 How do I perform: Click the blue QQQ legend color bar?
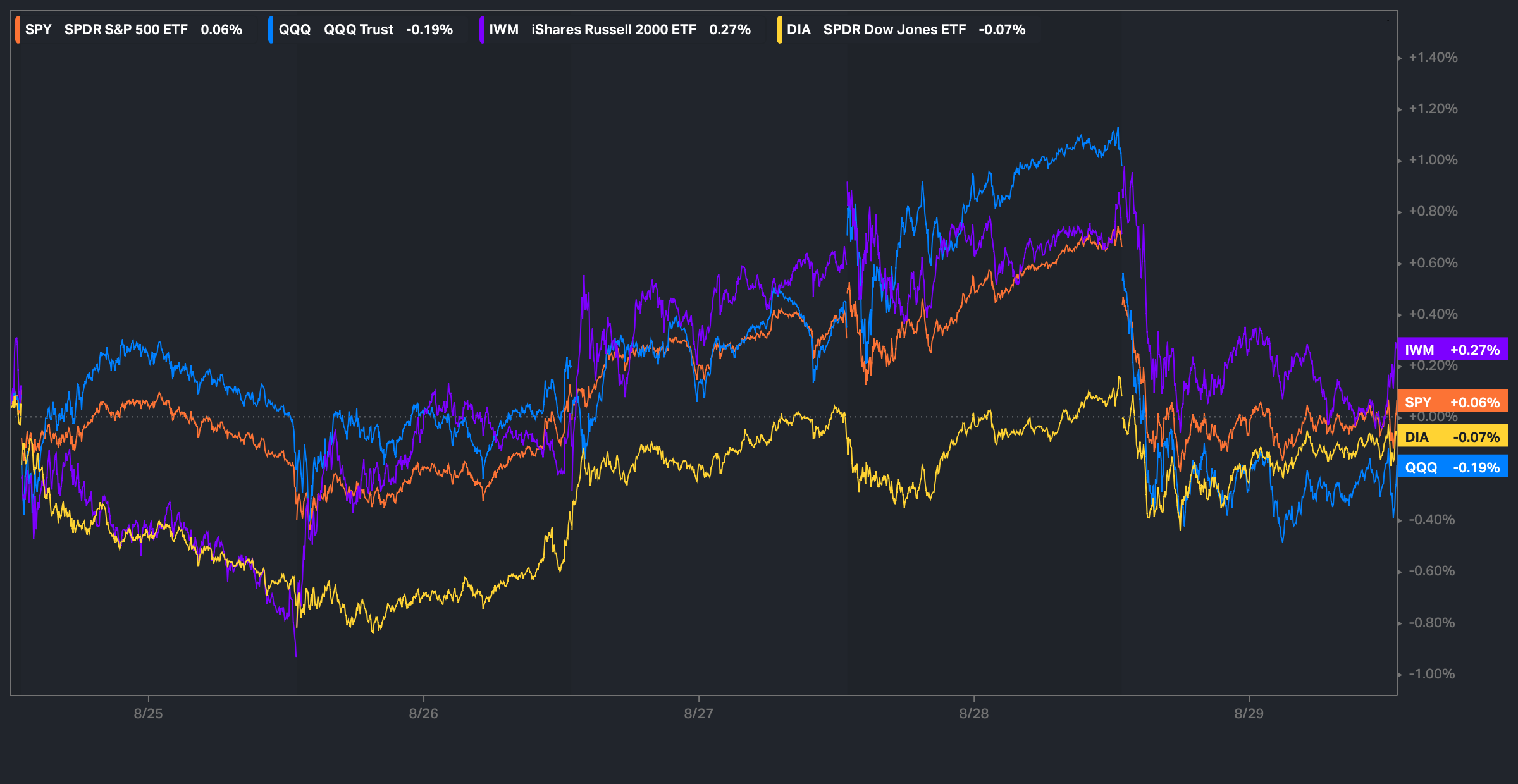point(271,30)
